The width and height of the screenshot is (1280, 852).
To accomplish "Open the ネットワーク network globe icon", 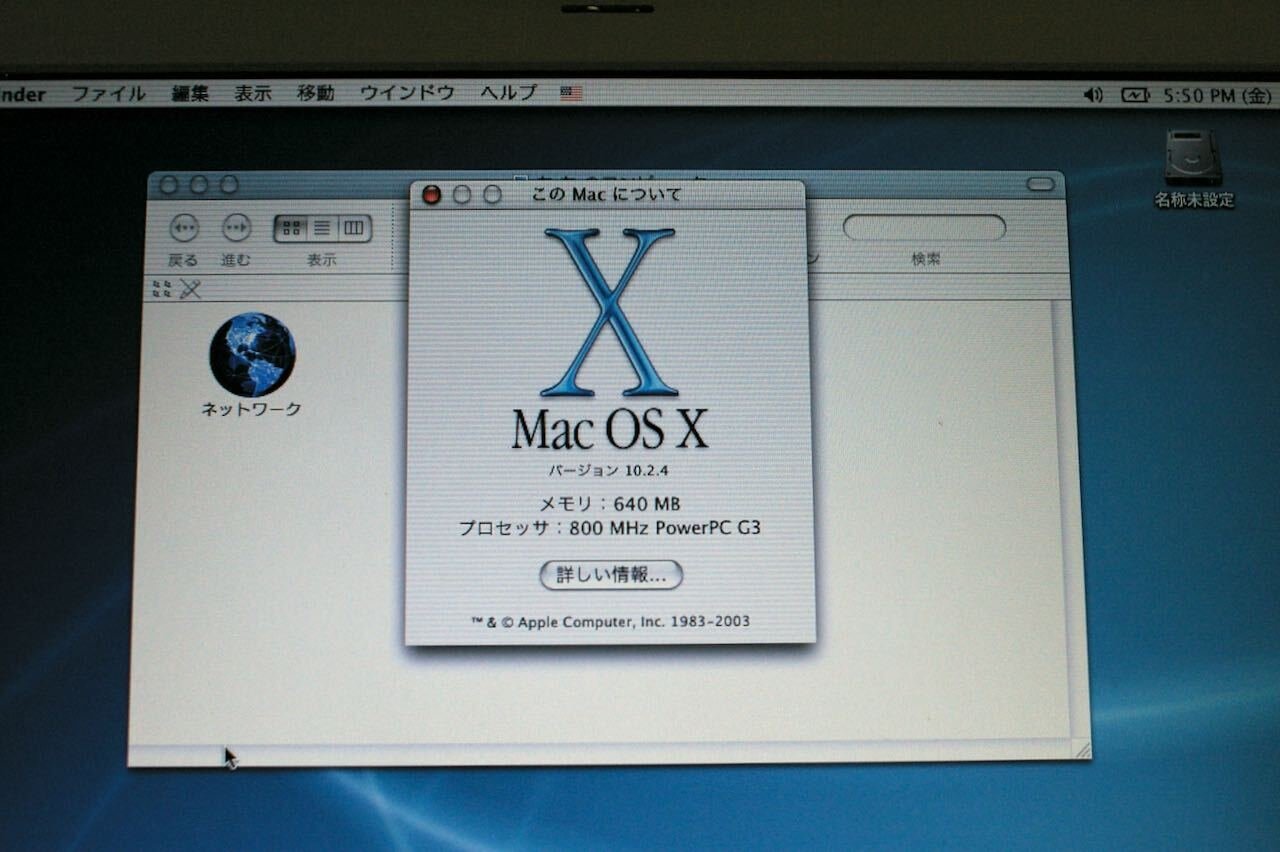I will 252,355.
